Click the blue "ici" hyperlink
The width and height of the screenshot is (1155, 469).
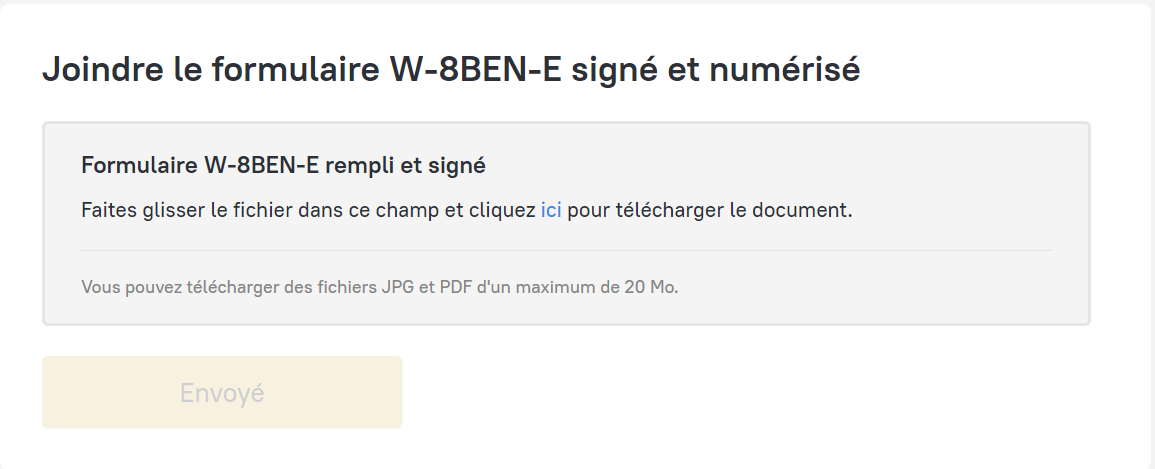(551, 211)
